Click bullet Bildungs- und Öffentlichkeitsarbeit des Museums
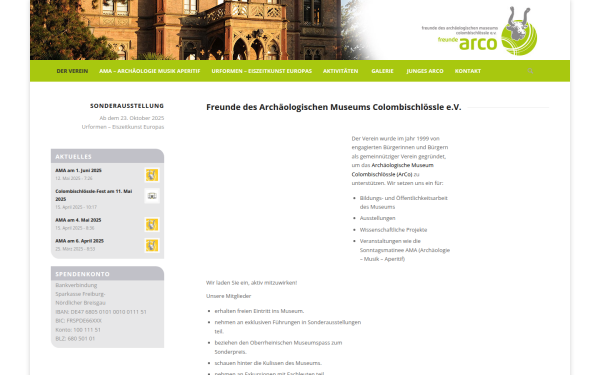 click(404, 202)
